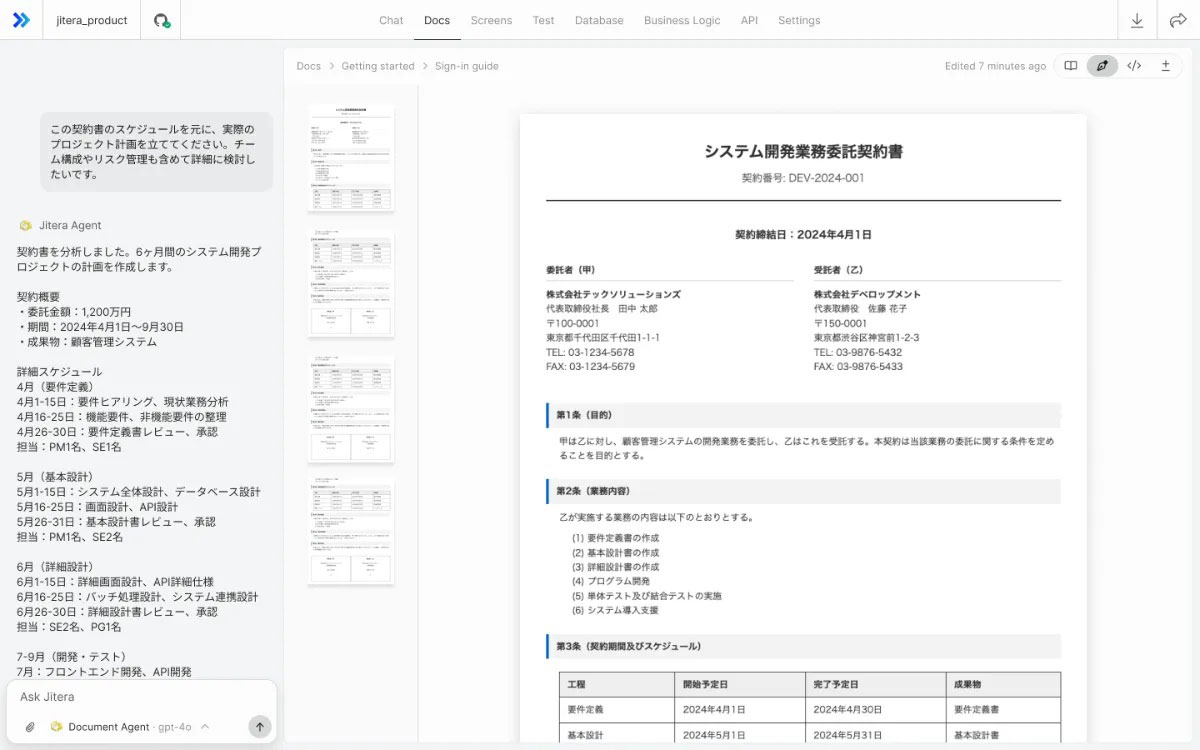The image size is (1200, 750).
Task: Select the third page thumbnail
Action: [351, 409]
